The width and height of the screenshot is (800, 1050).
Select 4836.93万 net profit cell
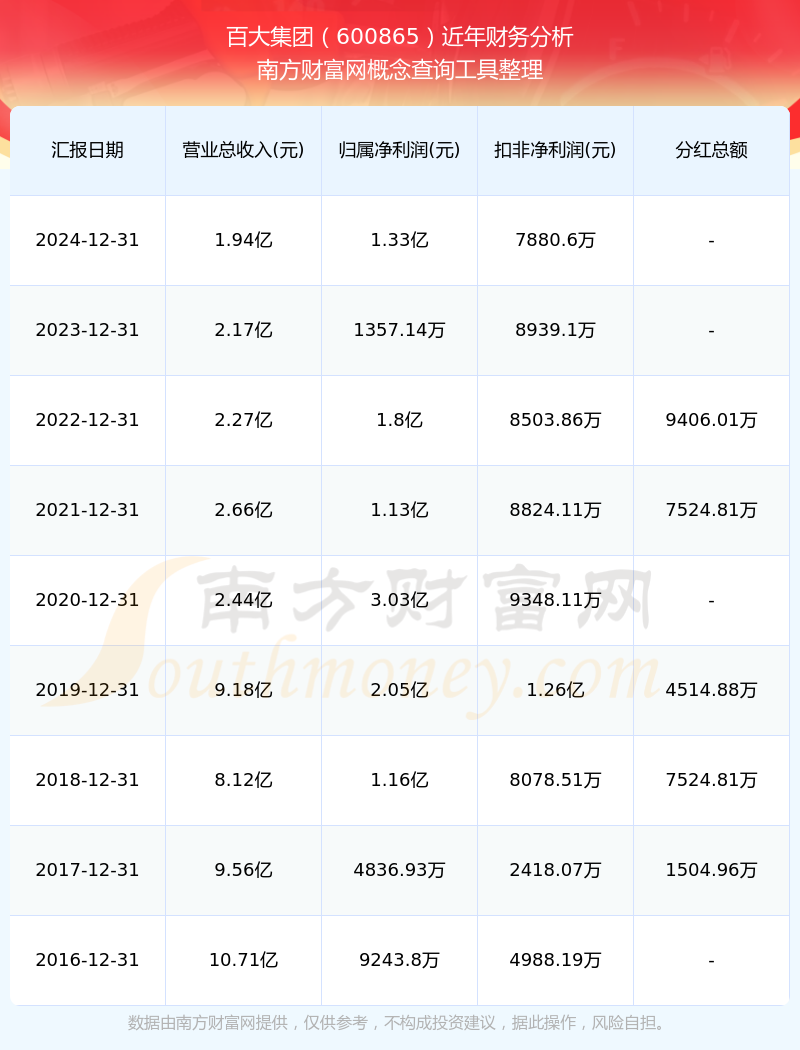coord(400,870)
